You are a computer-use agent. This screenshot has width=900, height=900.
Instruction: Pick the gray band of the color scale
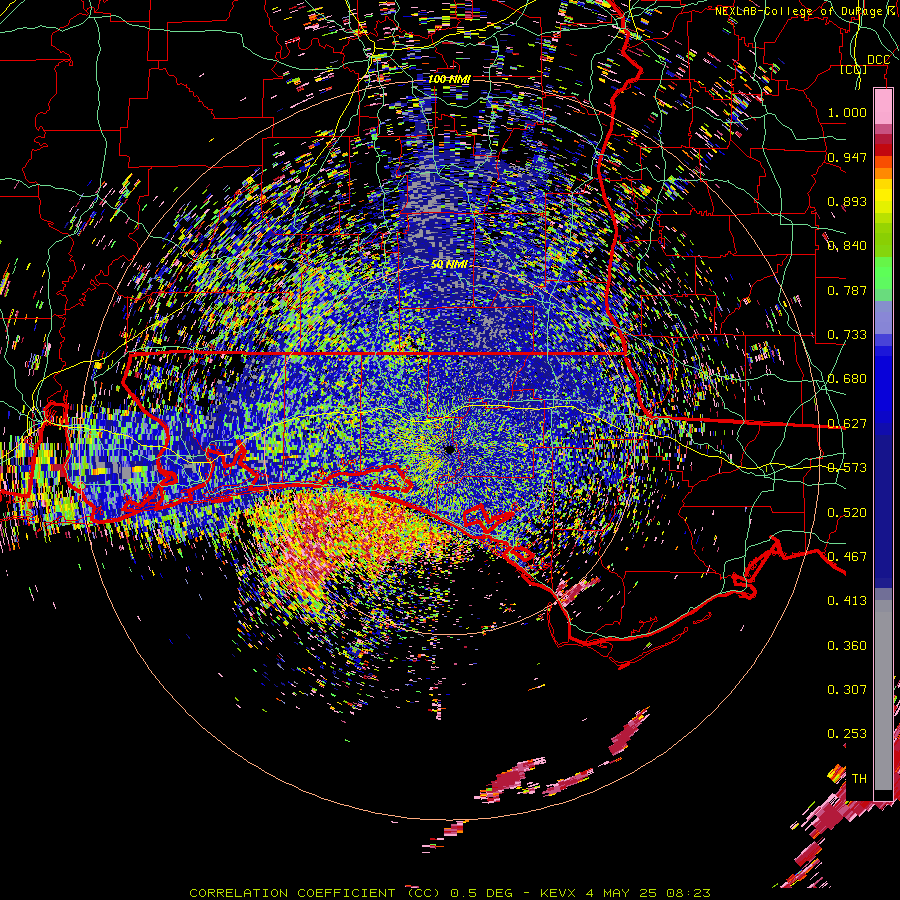click(883, 695)
